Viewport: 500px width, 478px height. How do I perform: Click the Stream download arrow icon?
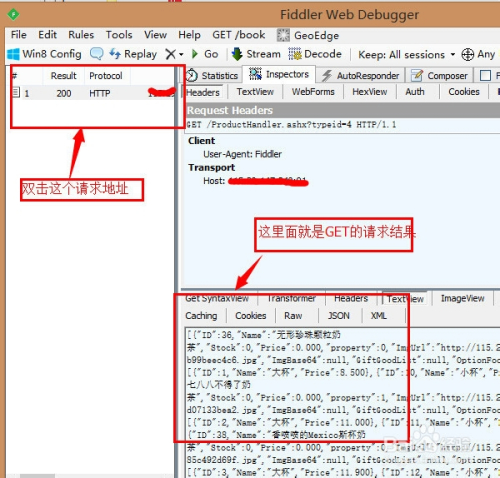[x=237, y=54]
